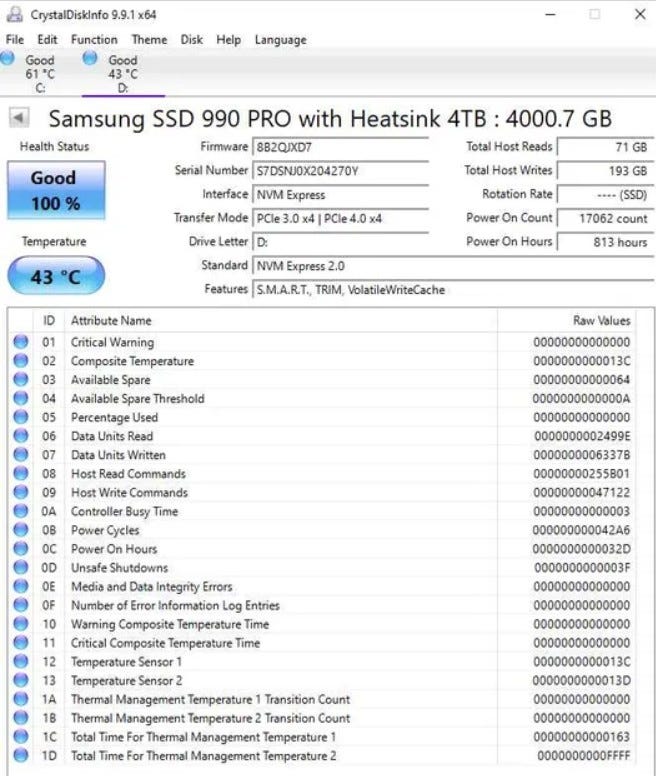Image resolution: width=656 pixels, height=776 pixels.
Task: Click status orb for Available Spare Threshold row
Action: pos(21,398)
